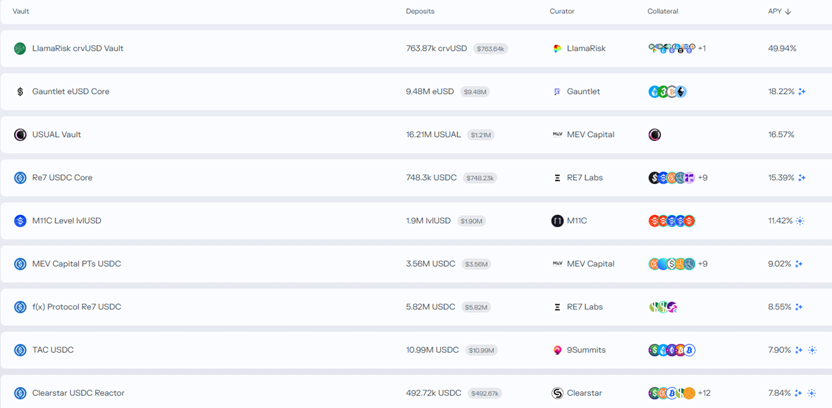Click the Gauntlet eUSD Core token icon
The image size is (832, 408).
tap(20, 92)
